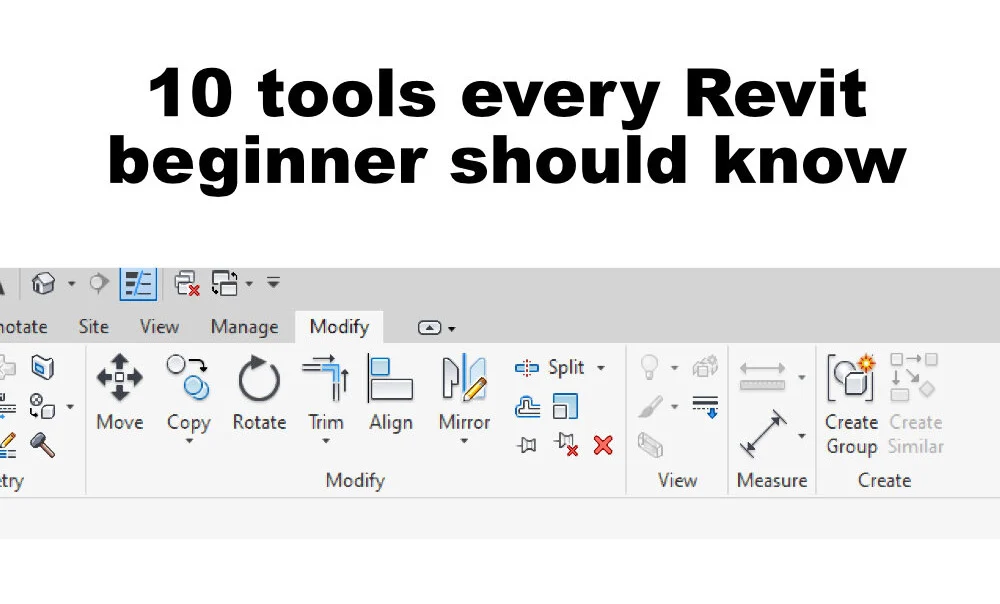Screen dimensions: 1000x604
Task: Open the 3D View dropdown arrow
Action: pyautogui.click(x=71, y=283)
